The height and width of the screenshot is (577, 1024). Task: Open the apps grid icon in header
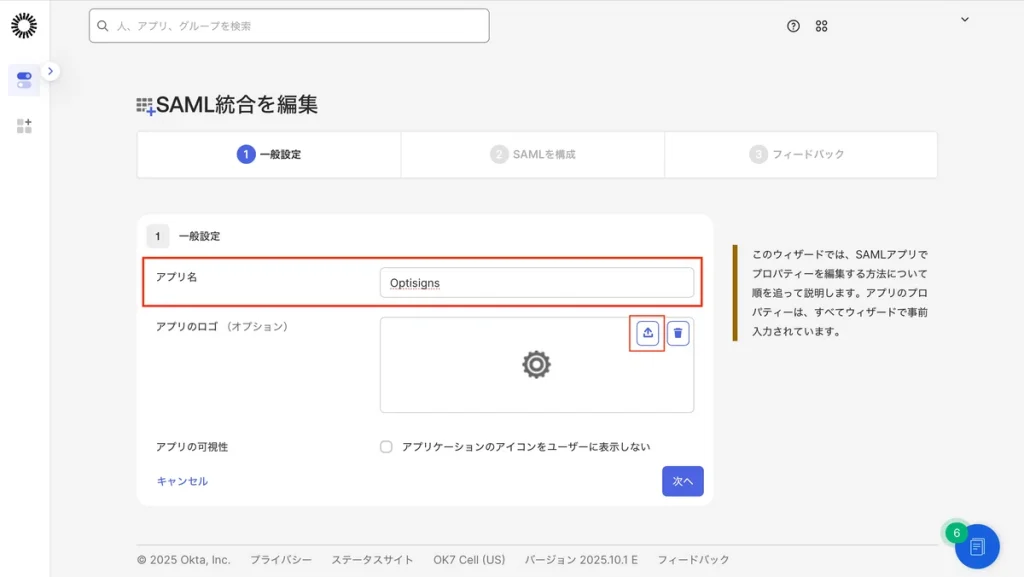pyautogui.click(x=822, y=26)
